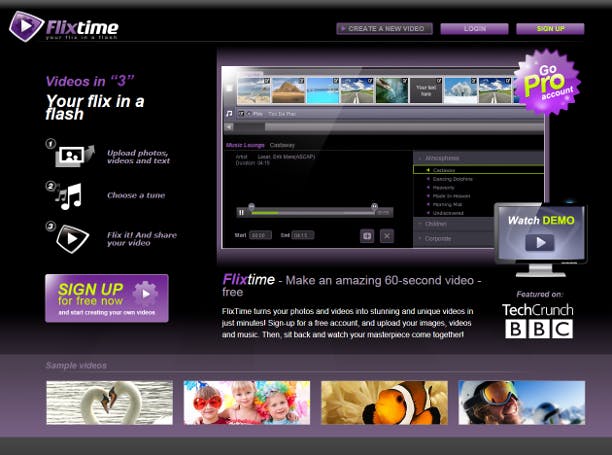Select the 'Your text here' slide
This screenshot has width=612, height=455.
tap(426, 91)
